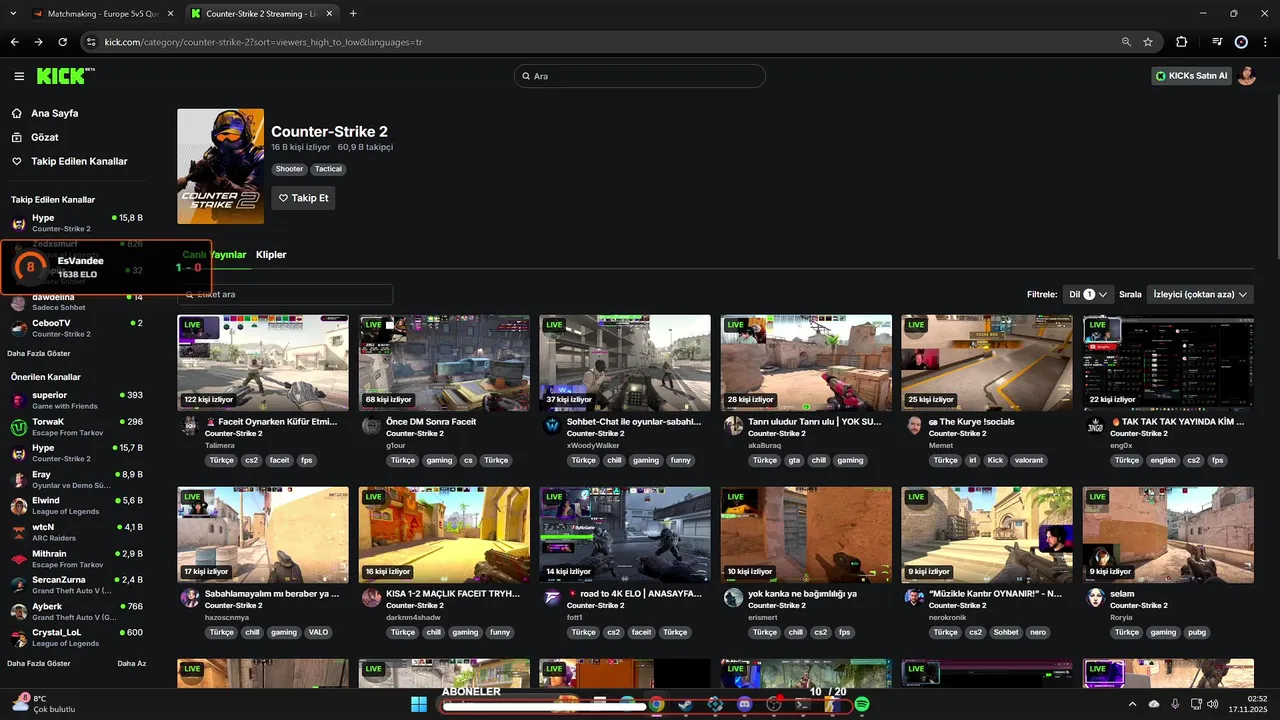Open the Chrome zoom magnifier icon
Image resolution: width=1280 pixels, height=720 pixels.
pos(1127,42)
